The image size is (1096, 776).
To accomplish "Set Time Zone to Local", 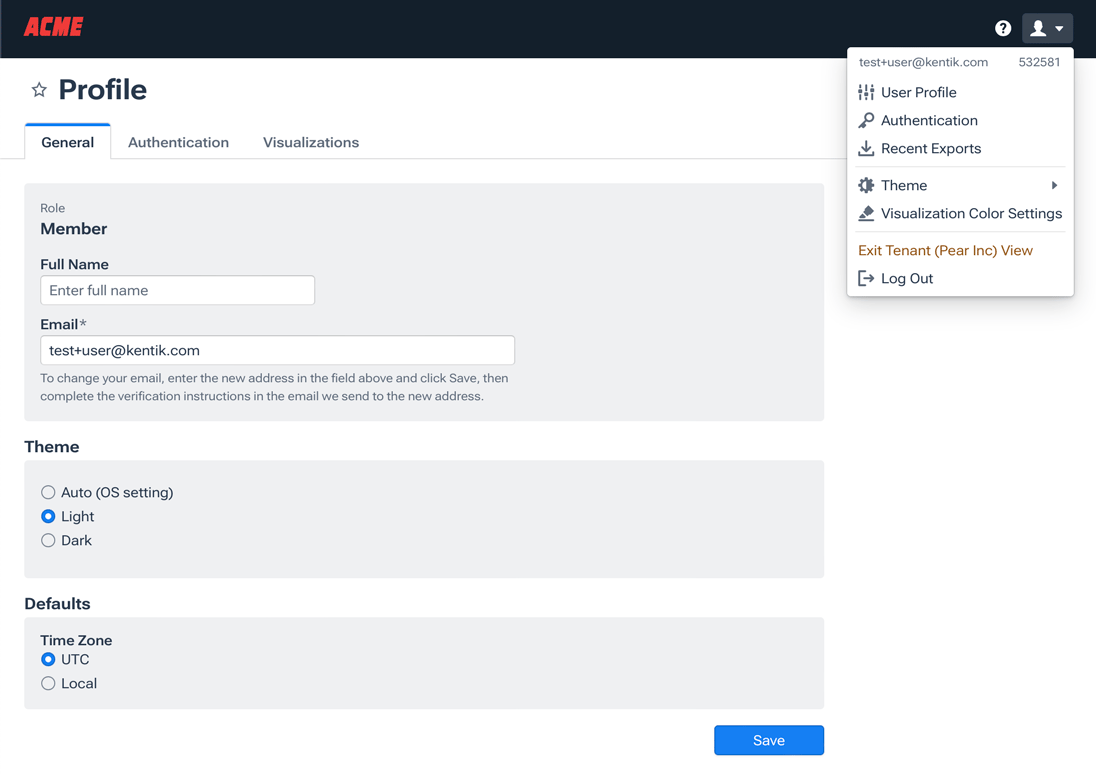I will click(48, 683).
